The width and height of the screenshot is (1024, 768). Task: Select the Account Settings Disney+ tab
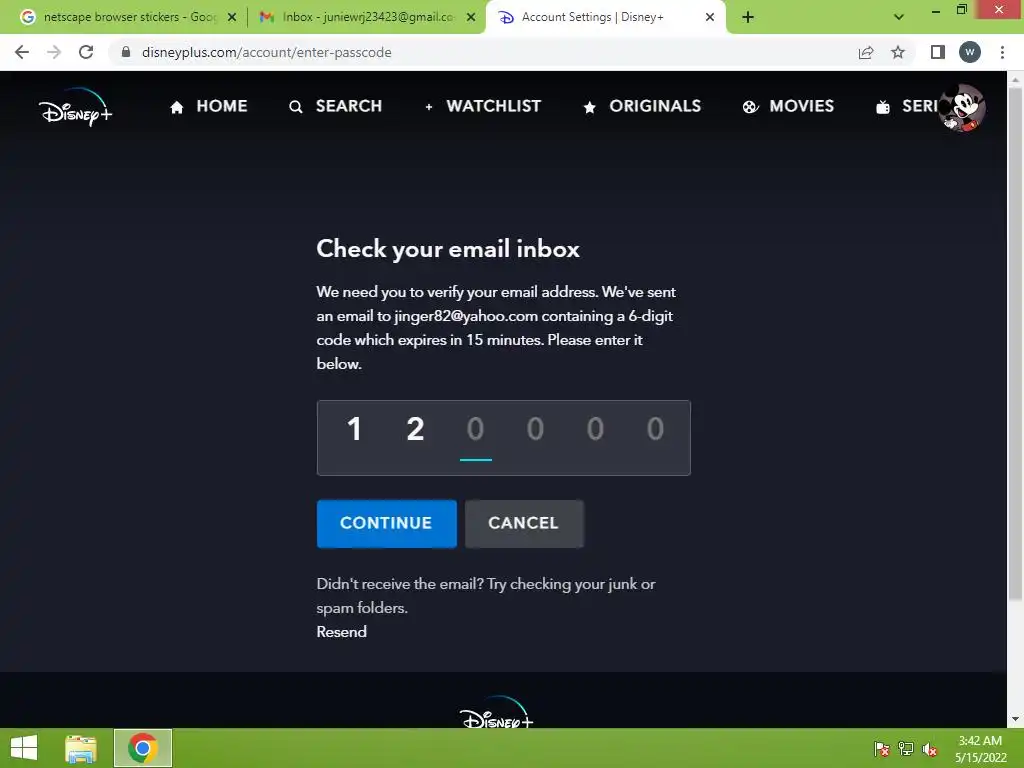[594, 17]
